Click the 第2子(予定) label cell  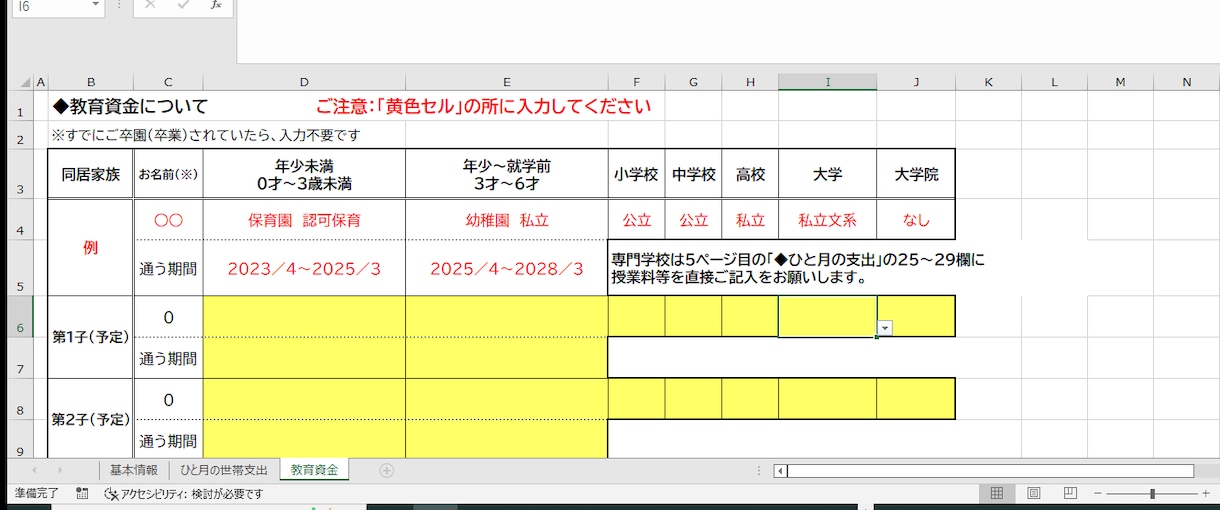[x=91, y=419]
